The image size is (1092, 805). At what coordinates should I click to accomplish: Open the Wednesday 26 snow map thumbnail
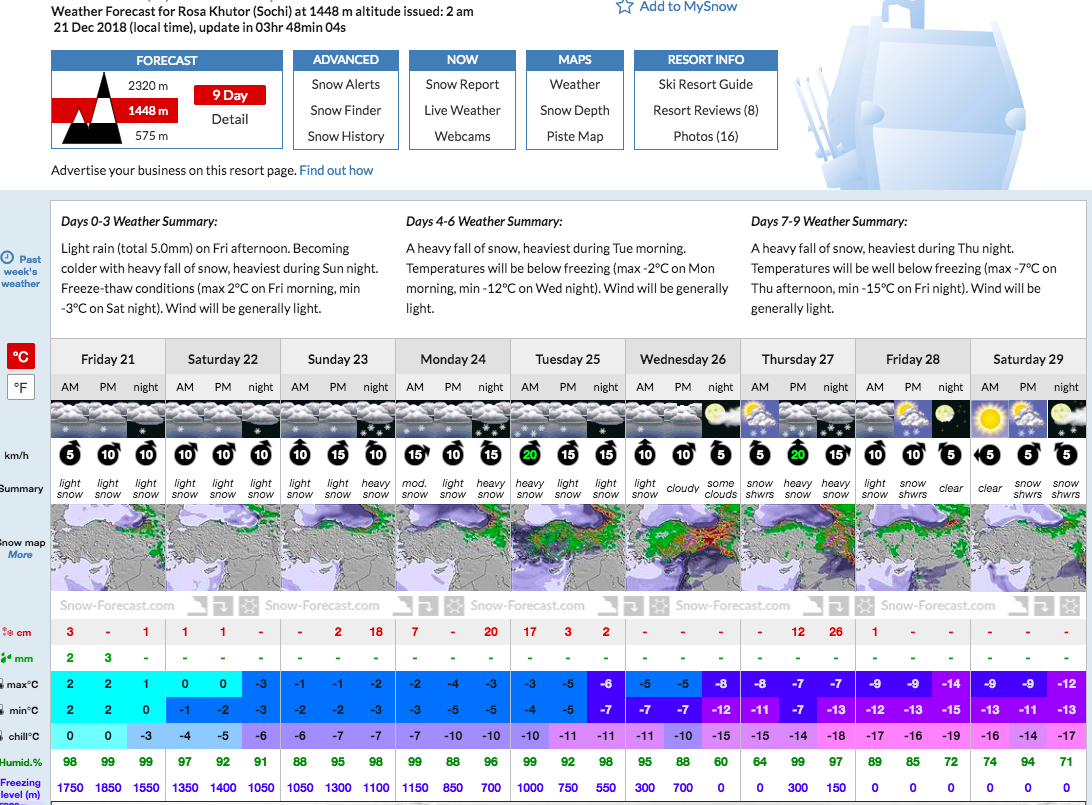coord(683,547)
